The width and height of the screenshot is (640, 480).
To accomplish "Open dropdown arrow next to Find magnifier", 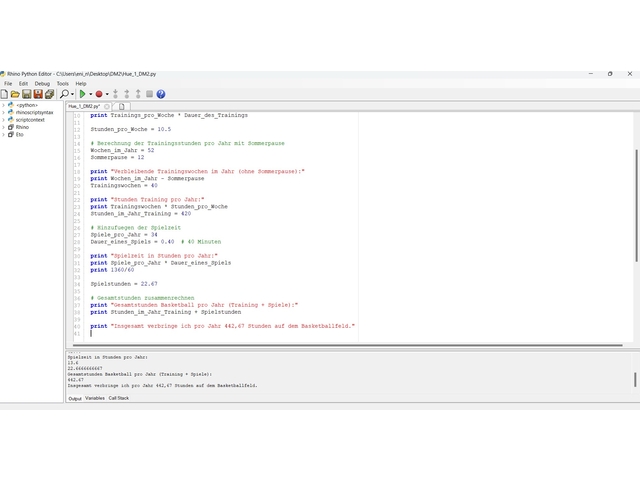I will pos(72,94).
